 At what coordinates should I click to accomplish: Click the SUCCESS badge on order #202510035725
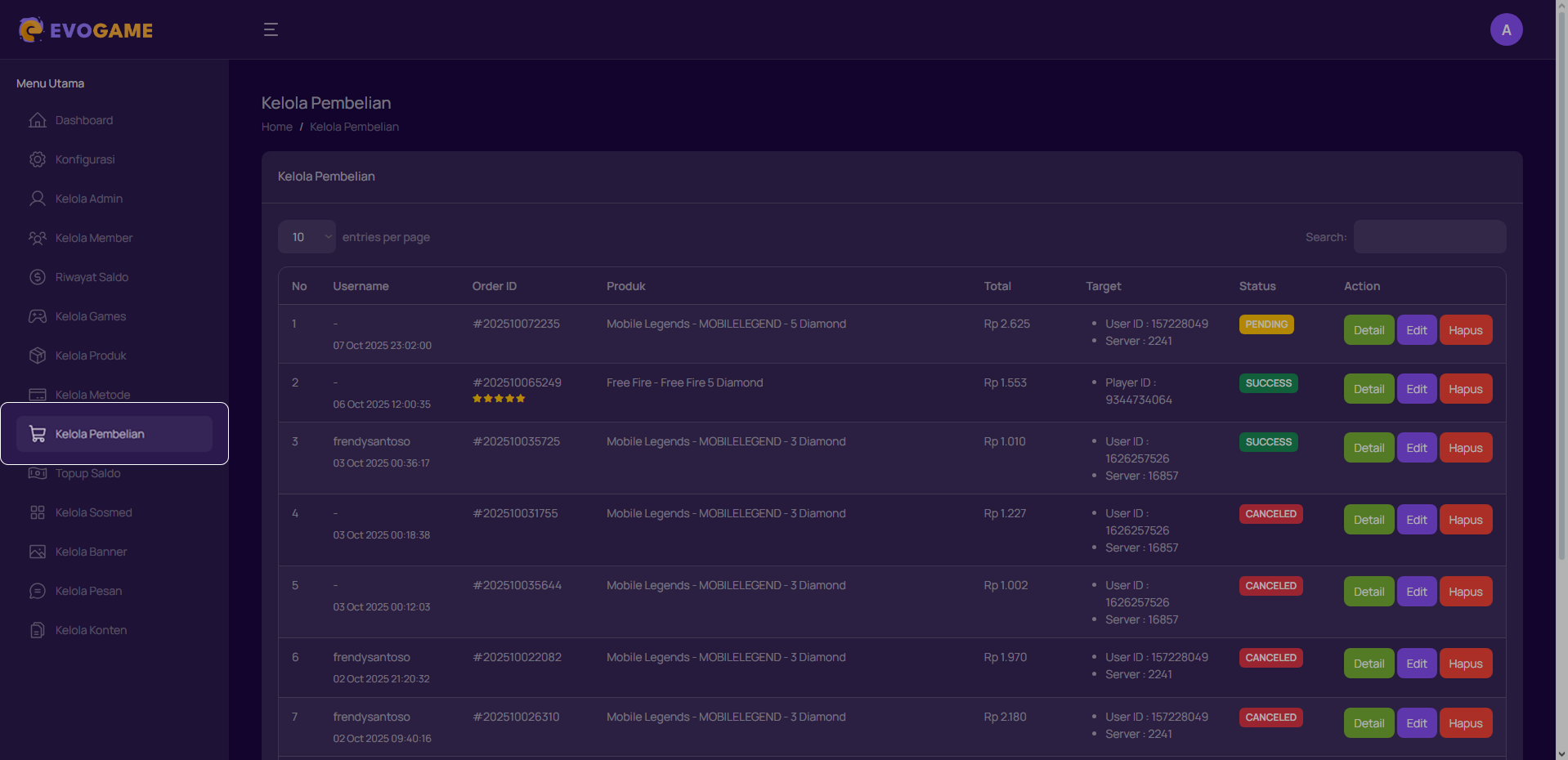(1269, 442)
